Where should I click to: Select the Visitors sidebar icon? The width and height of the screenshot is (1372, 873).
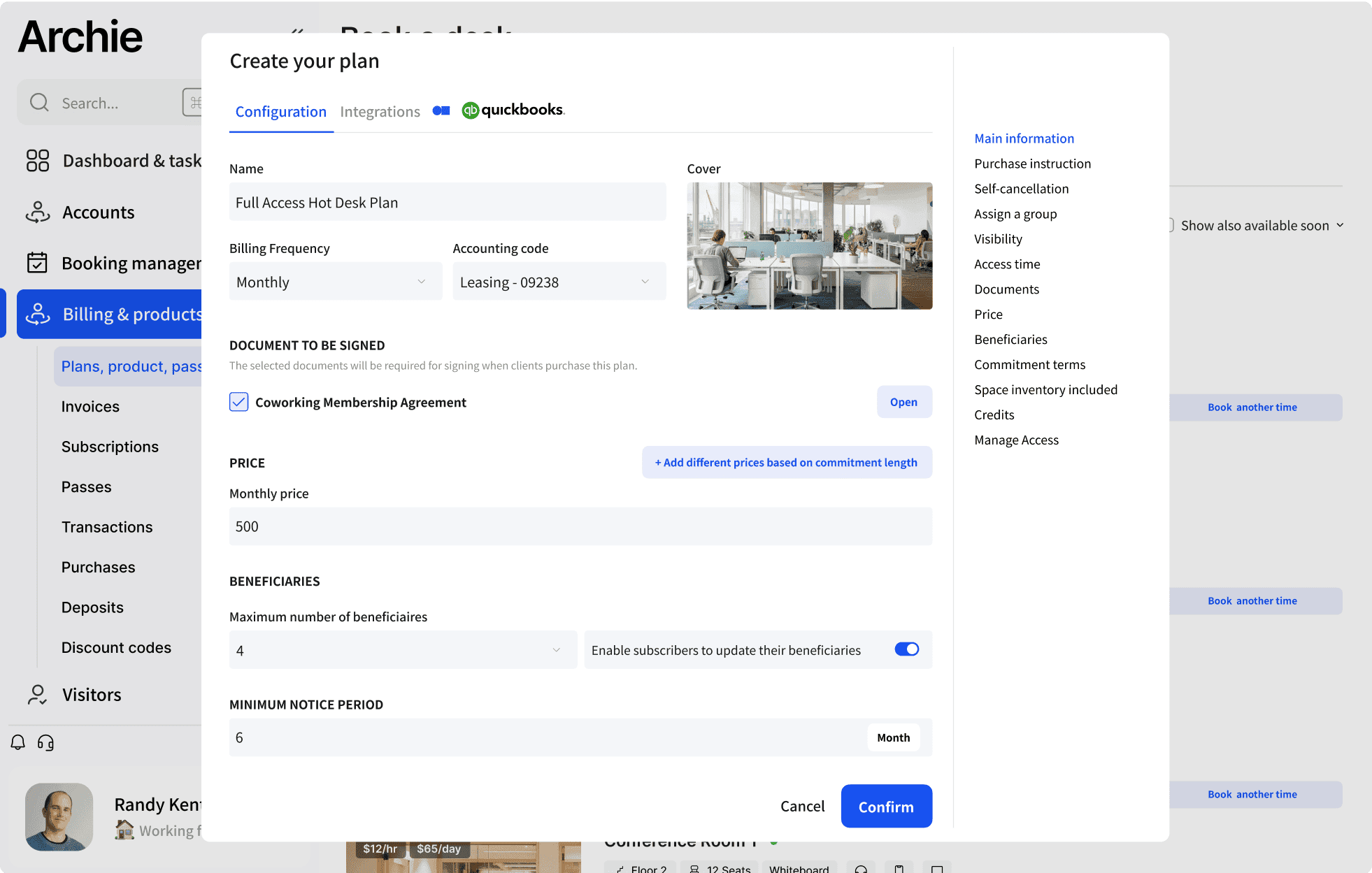(x=37, y=694)
